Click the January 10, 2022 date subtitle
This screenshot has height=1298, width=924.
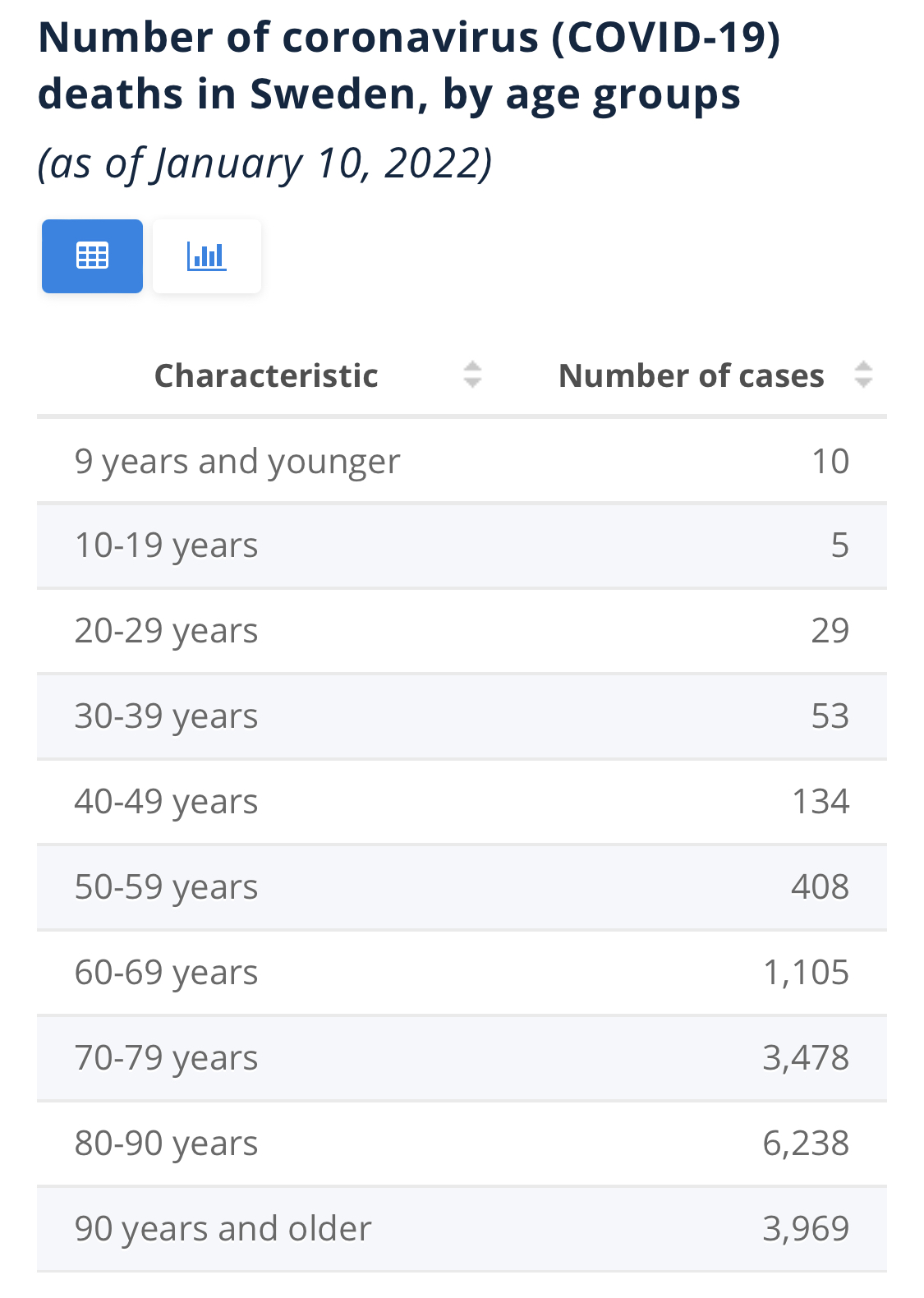click(264, 163)
